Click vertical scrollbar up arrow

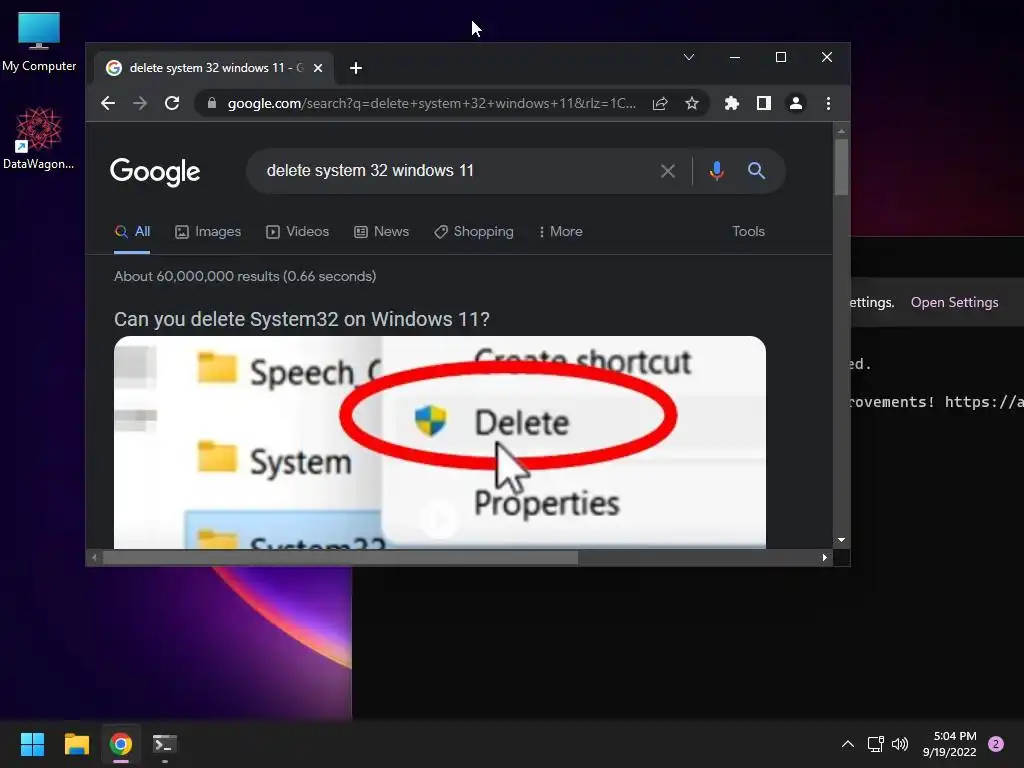click(x=841, y=131)
